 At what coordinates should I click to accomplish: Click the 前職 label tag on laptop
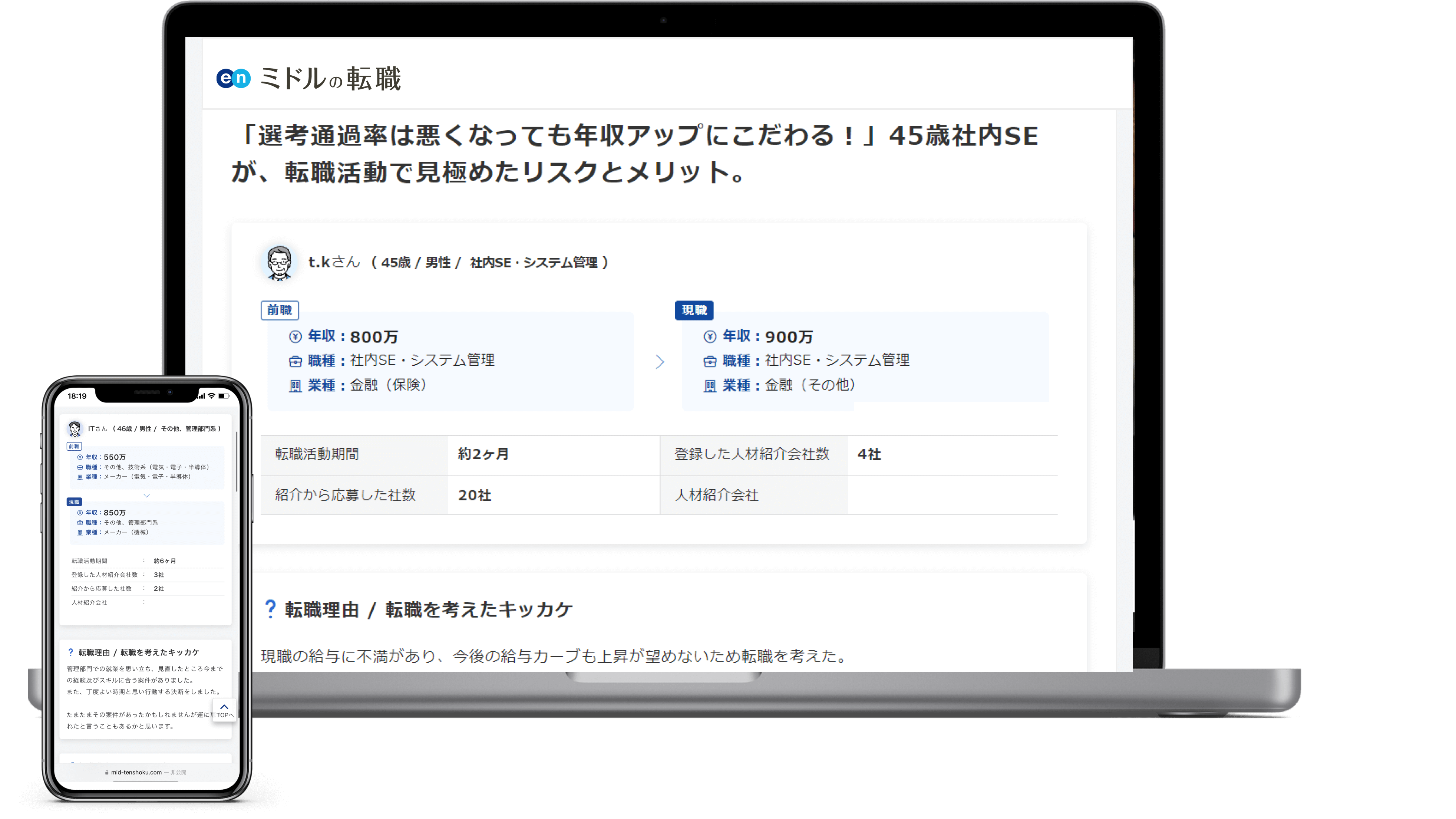(x=279, y=310)
